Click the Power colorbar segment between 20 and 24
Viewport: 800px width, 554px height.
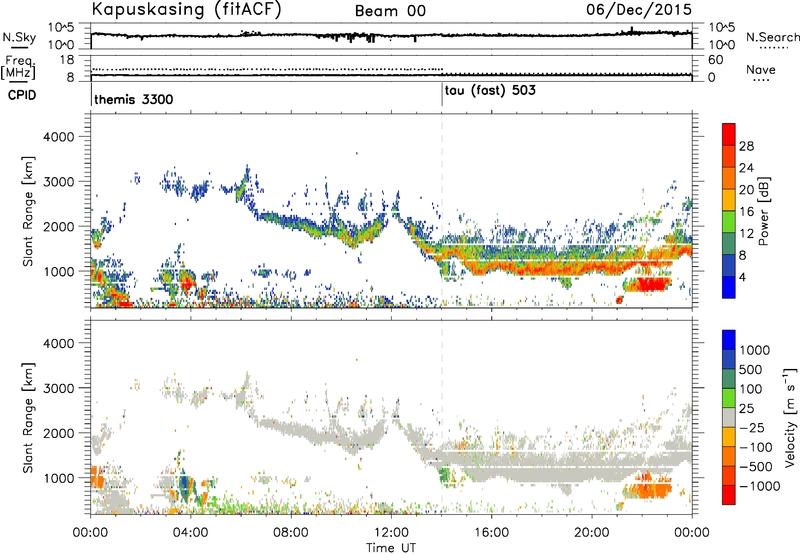(729, 179)
